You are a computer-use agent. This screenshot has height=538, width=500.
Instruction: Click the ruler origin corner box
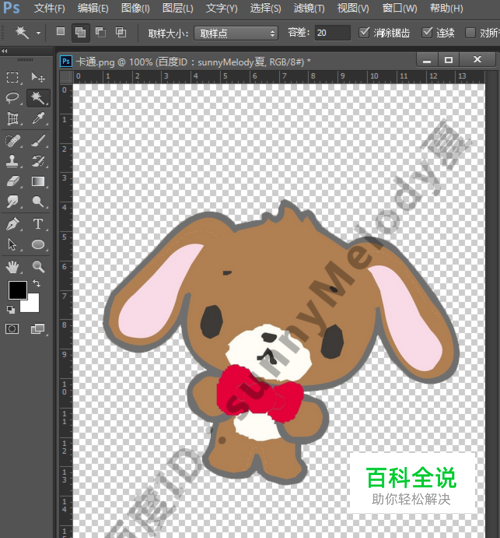(x=66, y=77)
